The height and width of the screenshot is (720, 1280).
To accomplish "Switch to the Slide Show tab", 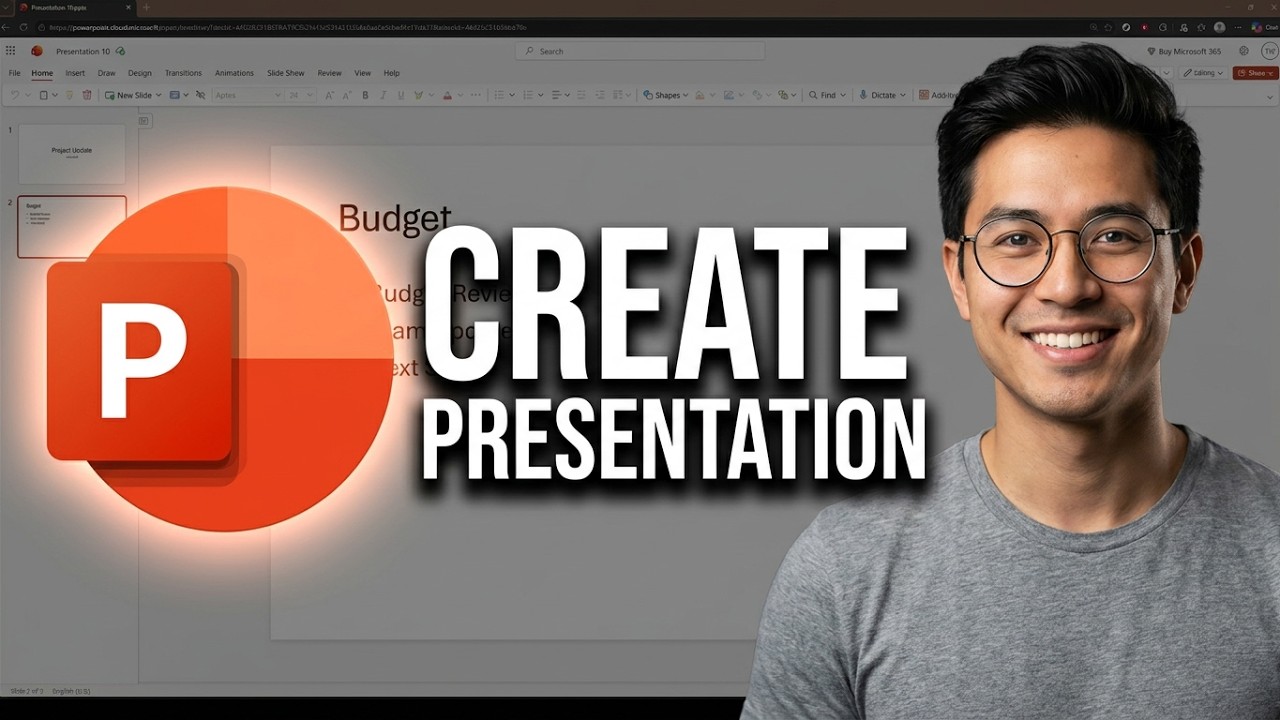I will click(x=285, y=73).
